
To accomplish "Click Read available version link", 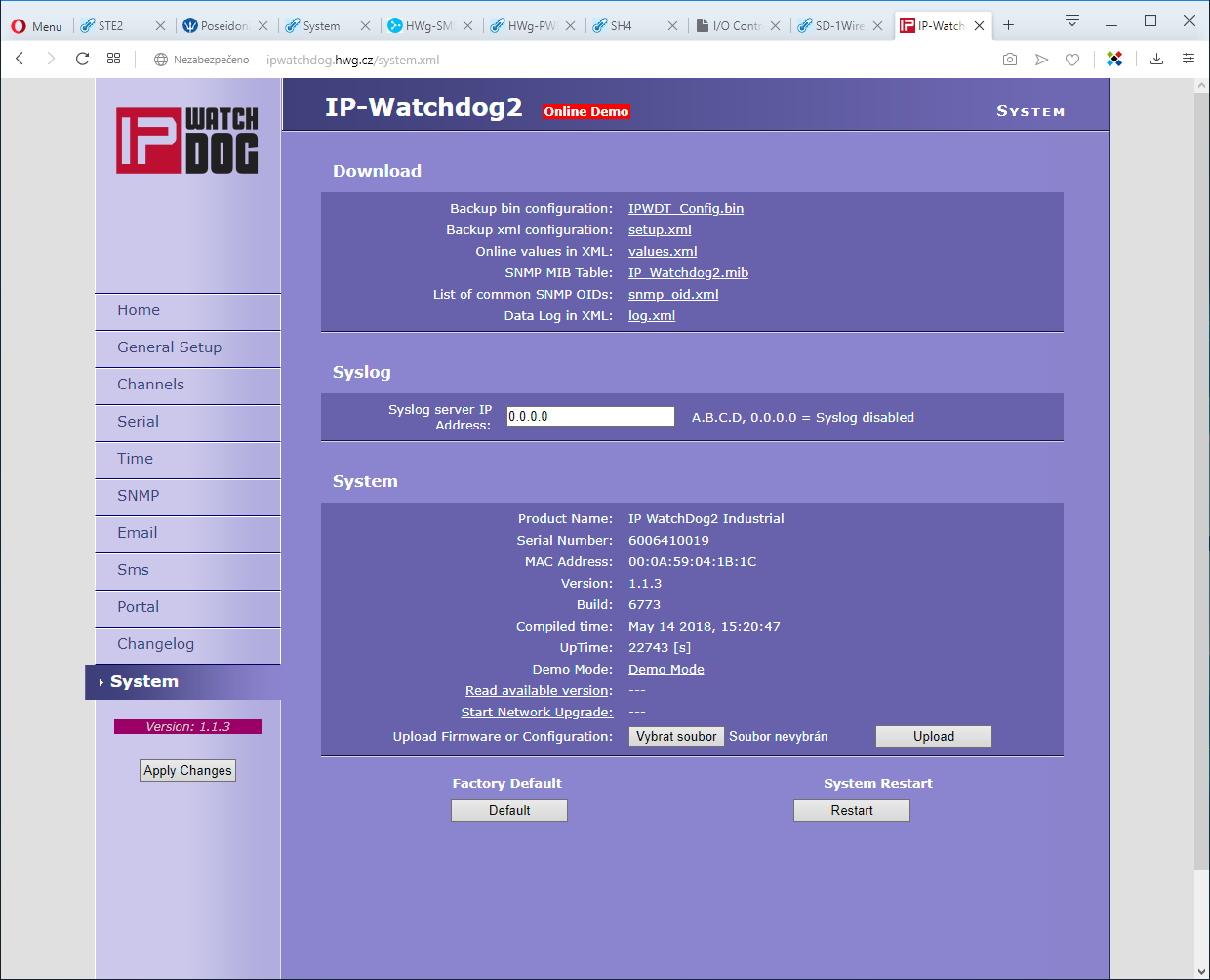I will (539, 691).
